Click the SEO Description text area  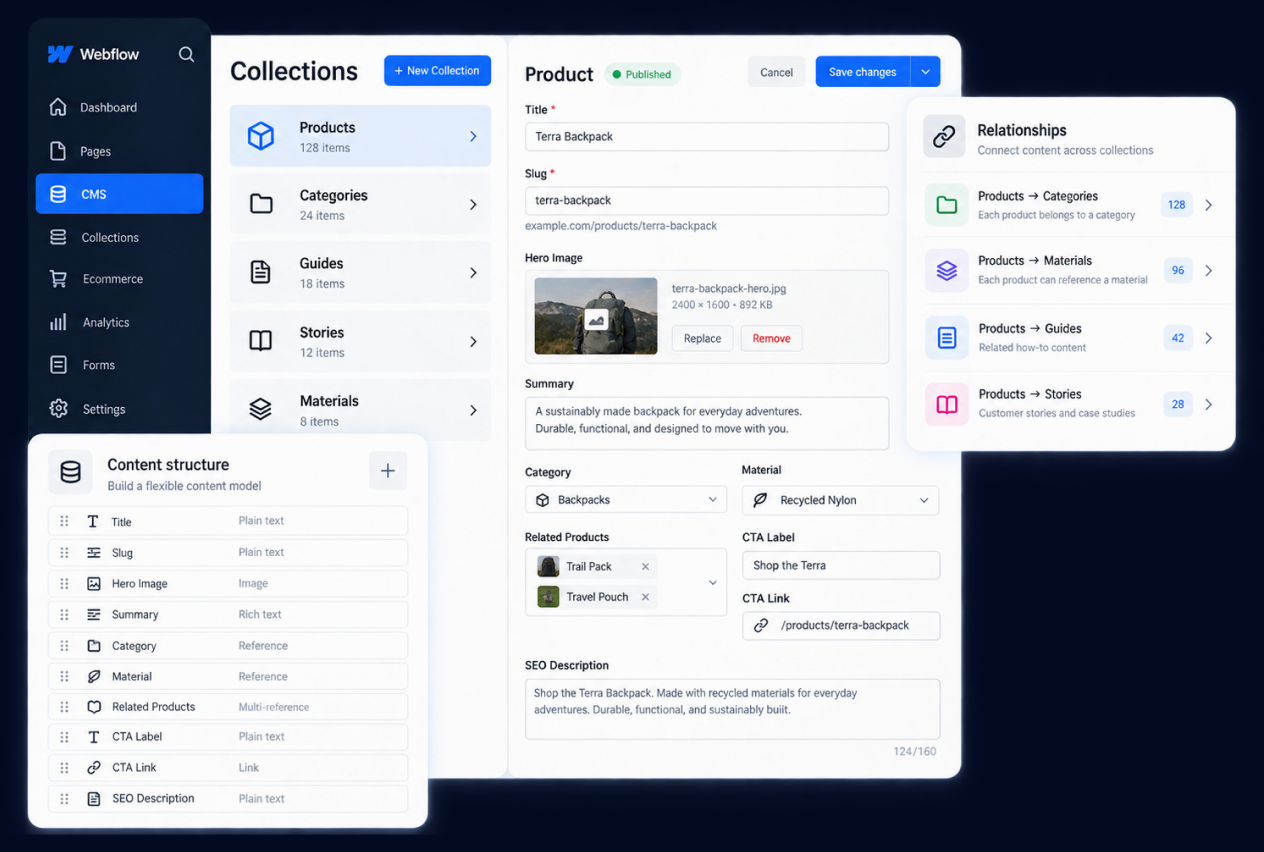[732, 709]
